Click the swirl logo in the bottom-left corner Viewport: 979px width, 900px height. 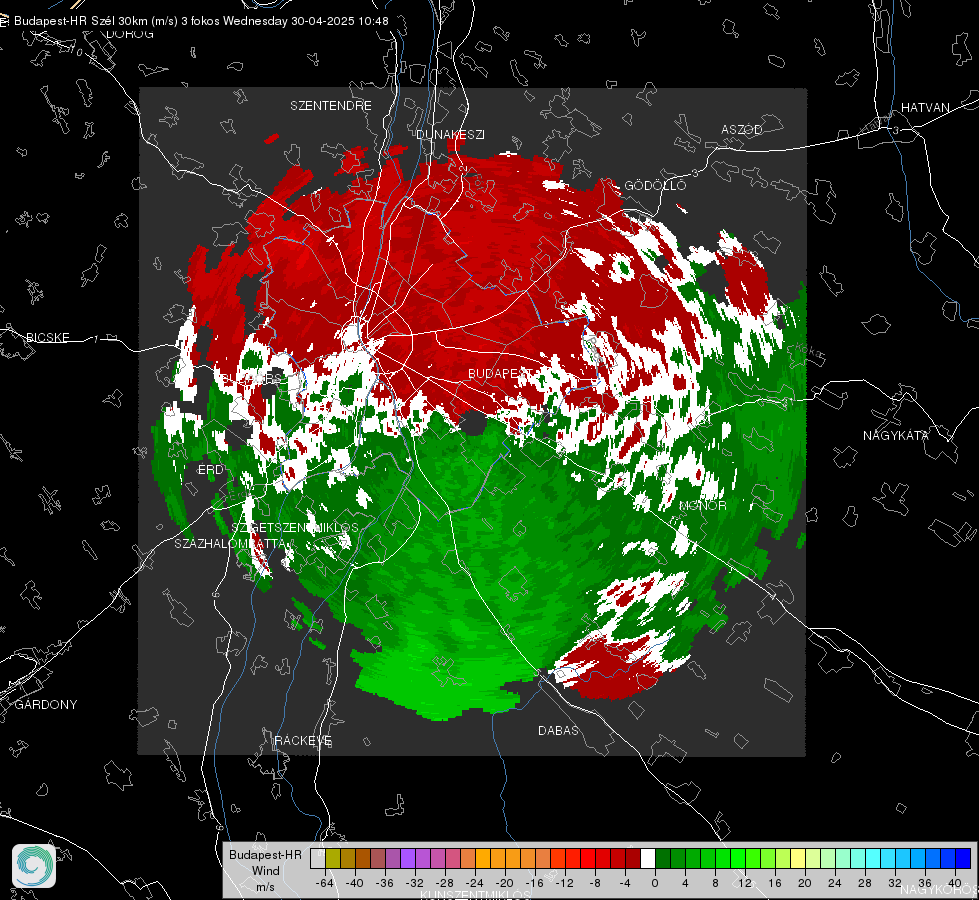point(34,866)
